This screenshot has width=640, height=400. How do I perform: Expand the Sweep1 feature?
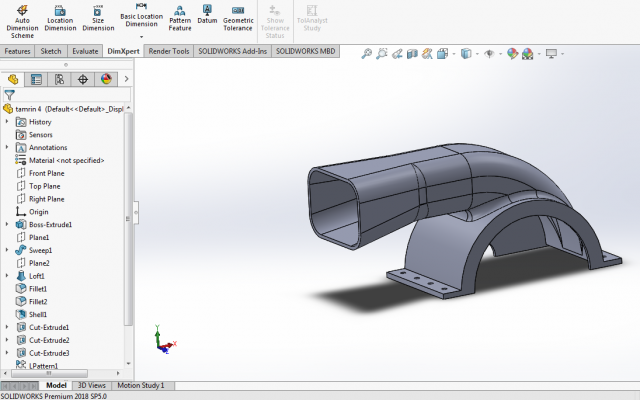(x=7, y=250)
